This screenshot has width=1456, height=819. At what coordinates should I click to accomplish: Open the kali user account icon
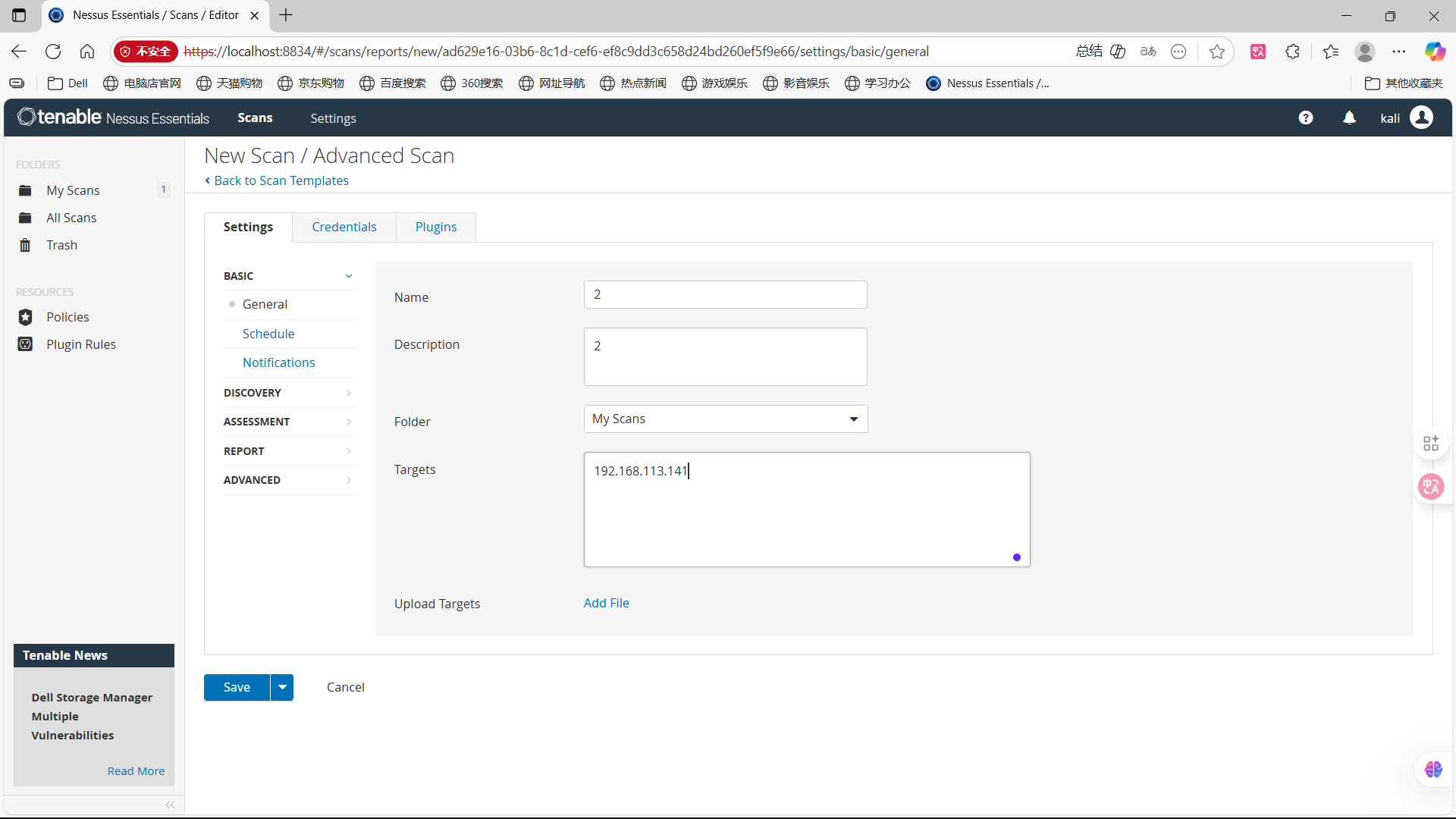(x=1421, y=118)
